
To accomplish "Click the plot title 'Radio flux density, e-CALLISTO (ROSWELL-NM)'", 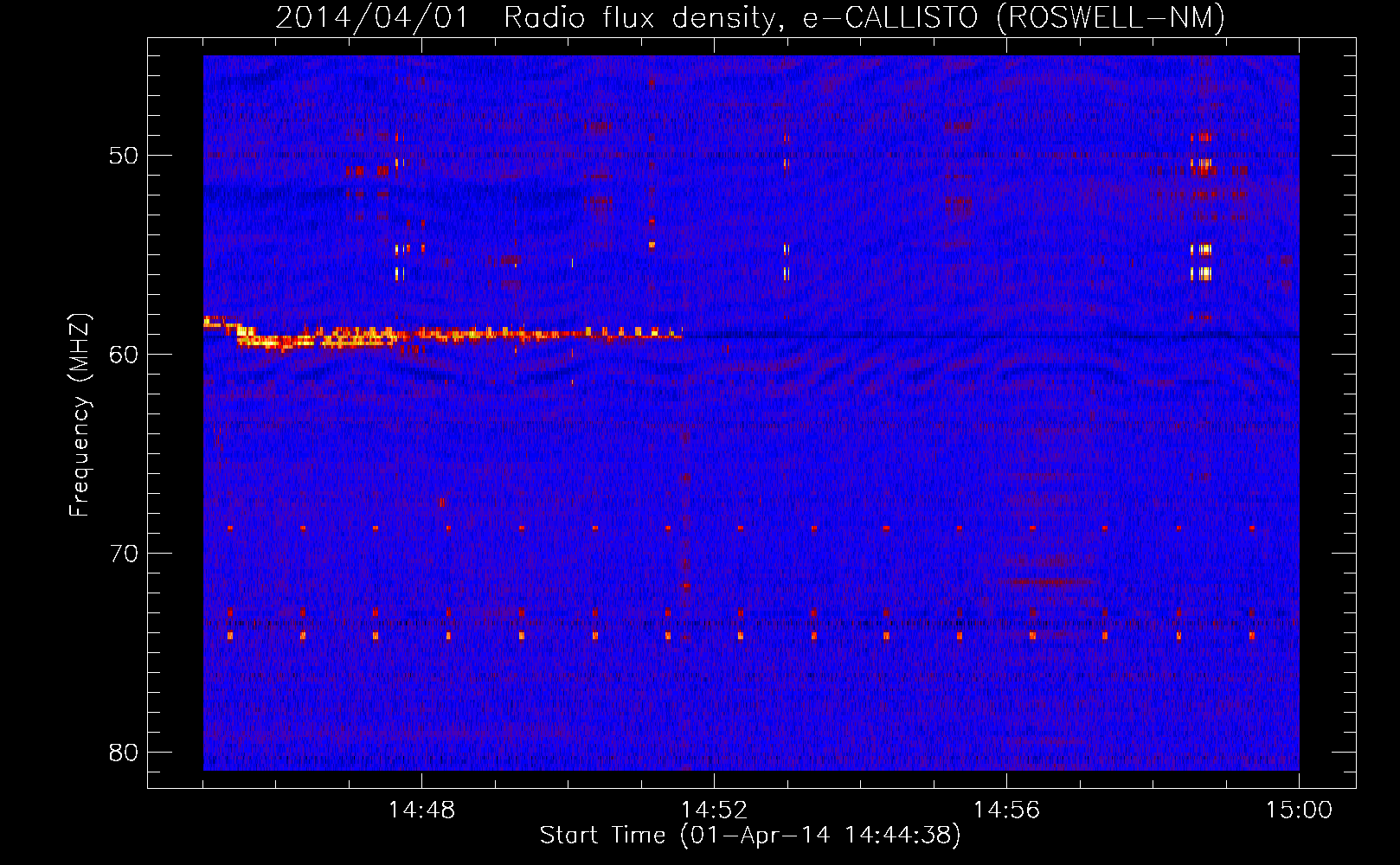I will coord(864,17).
